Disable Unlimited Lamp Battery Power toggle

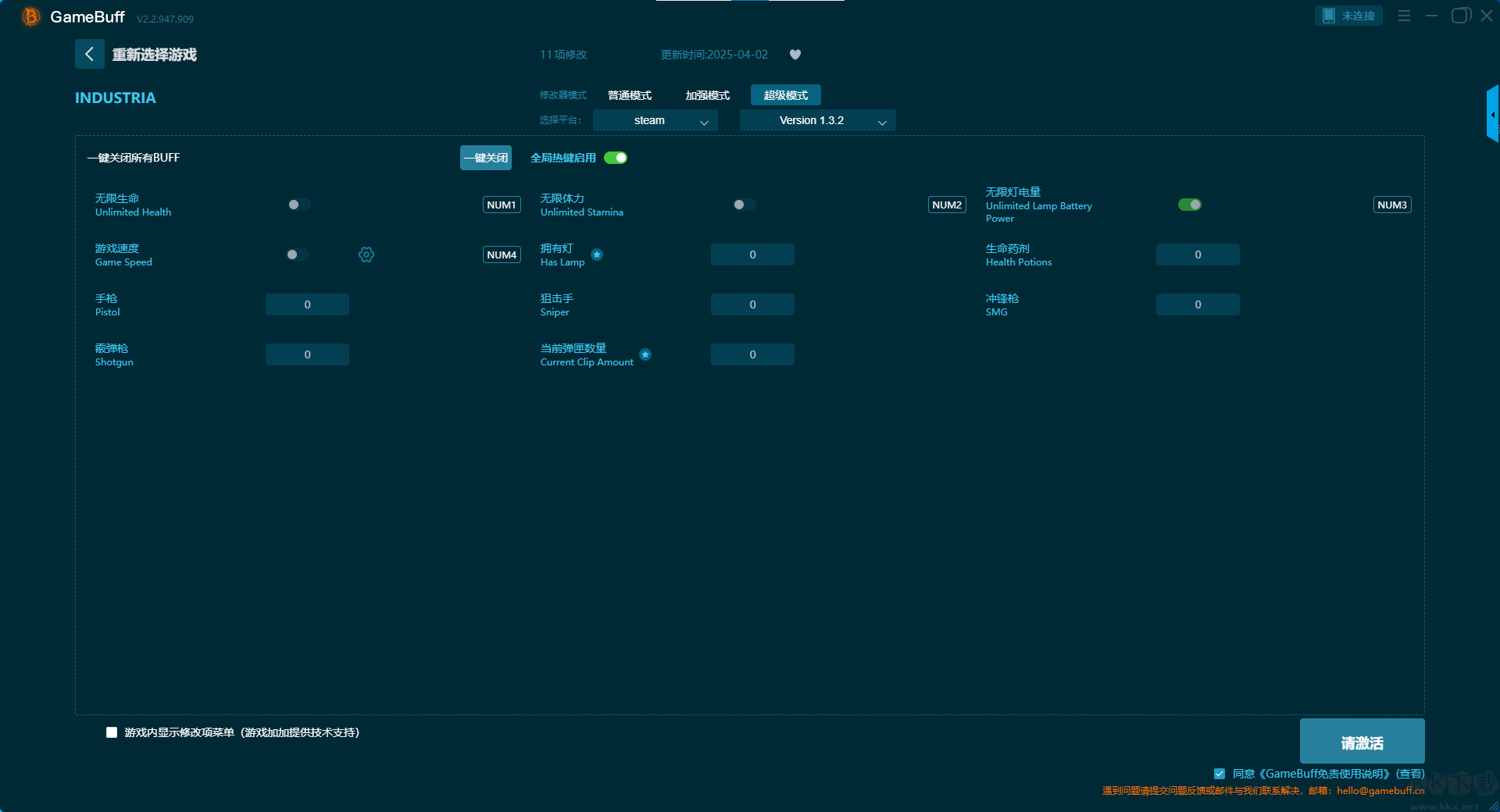pos(1189,205)
